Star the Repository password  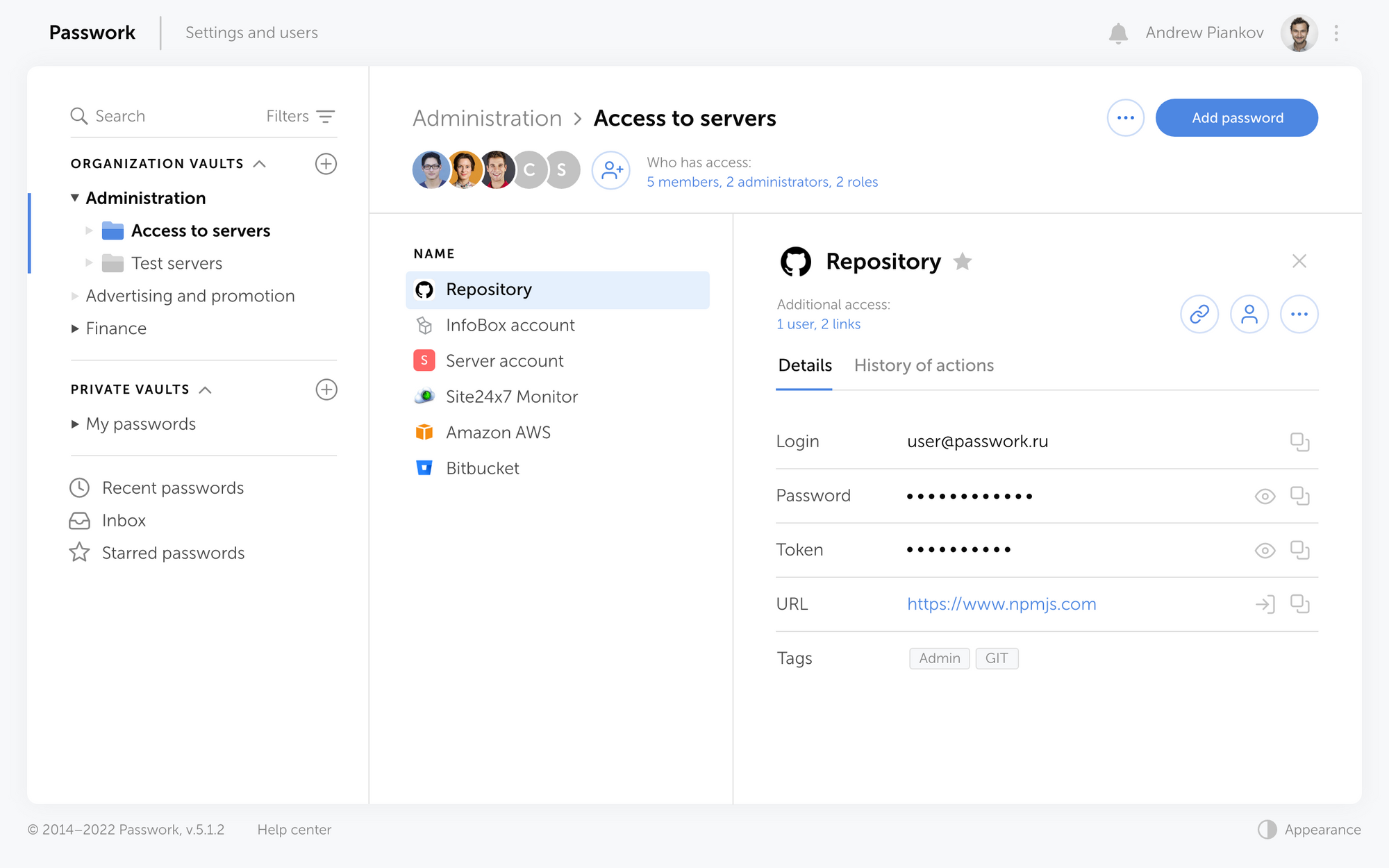[963, 262]
